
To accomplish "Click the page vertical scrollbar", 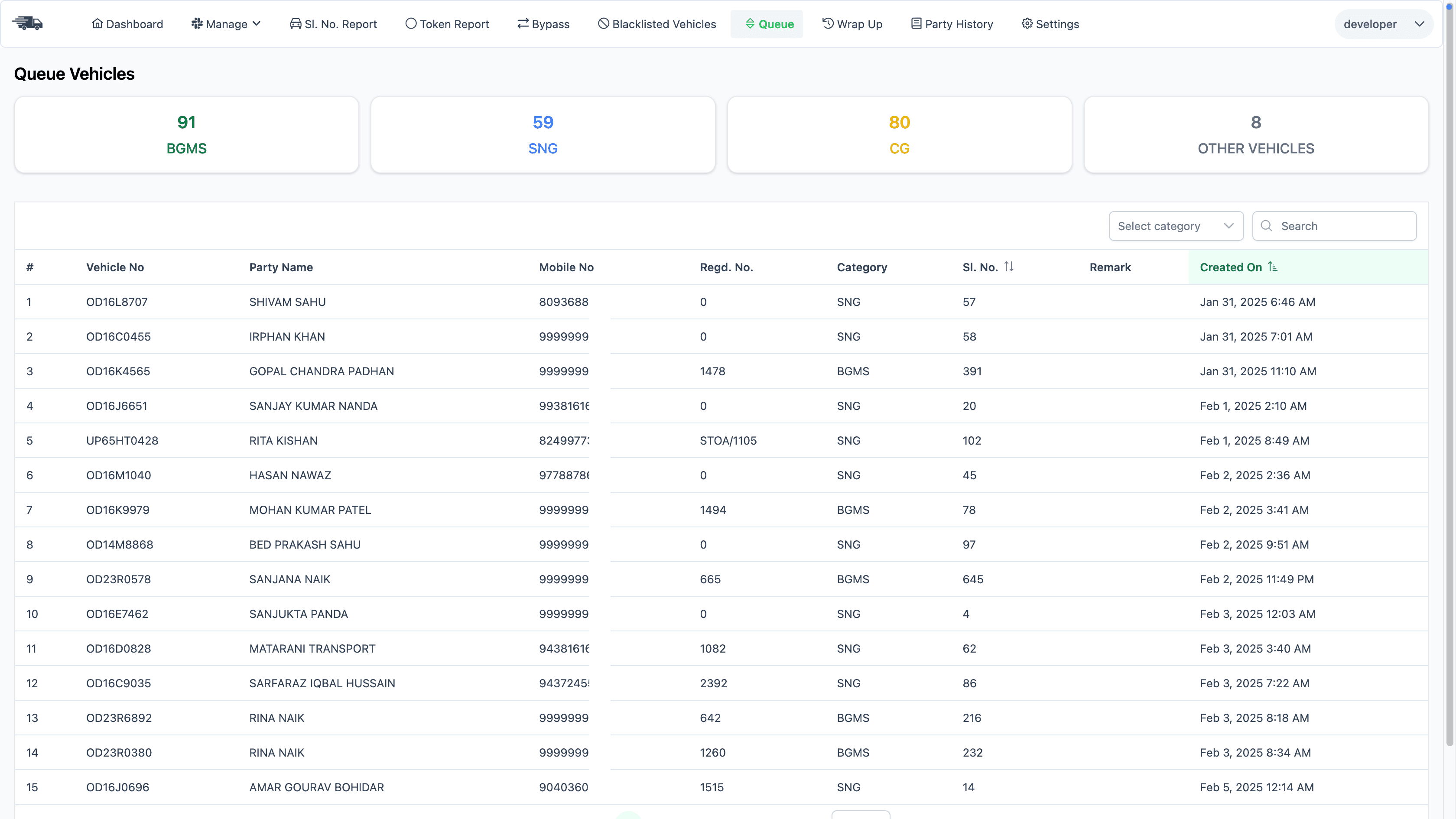I will click(1450, 373).
